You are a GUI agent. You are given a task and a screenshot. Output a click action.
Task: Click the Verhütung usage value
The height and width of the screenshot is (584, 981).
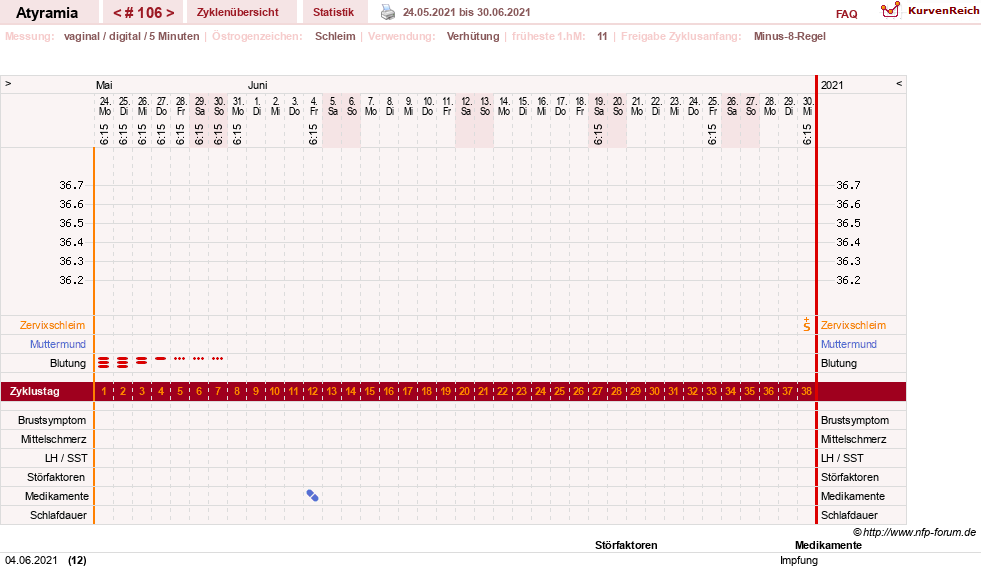pos(473,36)
